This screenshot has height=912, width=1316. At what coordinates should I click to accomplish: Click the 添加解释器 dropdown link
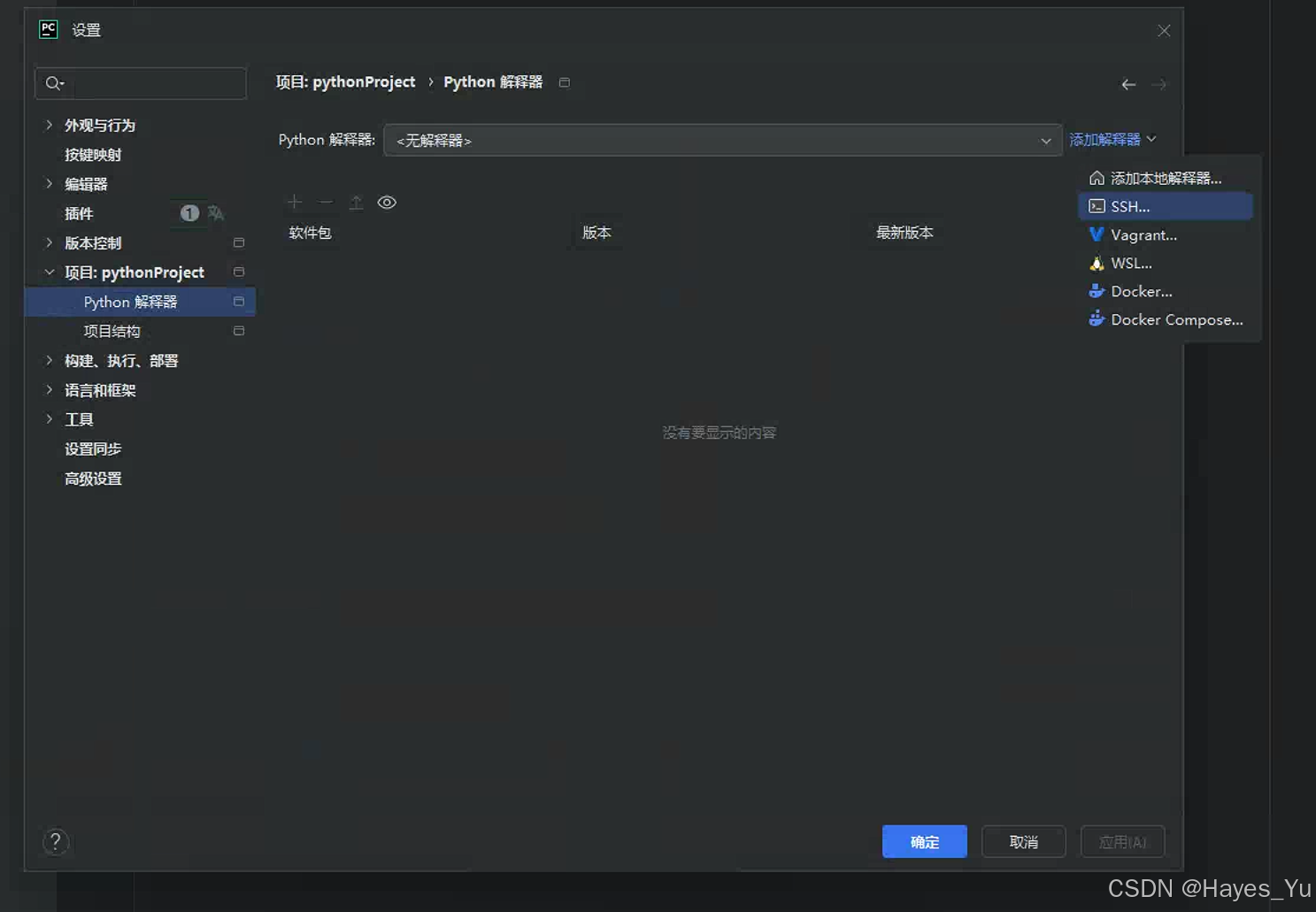click(1112, 140)
